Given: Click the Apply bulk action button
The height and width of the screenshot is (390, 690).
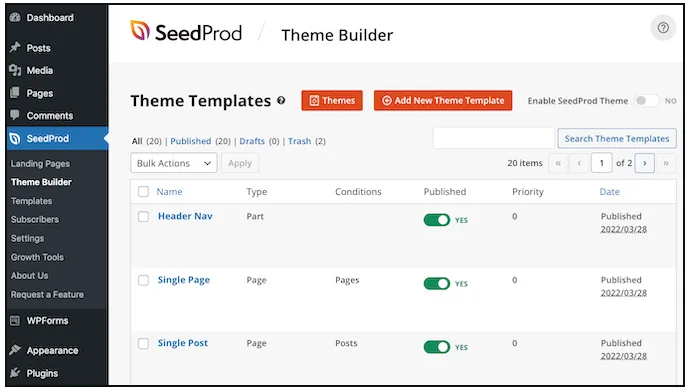Looking at the screenshot, I should [240, 163].
